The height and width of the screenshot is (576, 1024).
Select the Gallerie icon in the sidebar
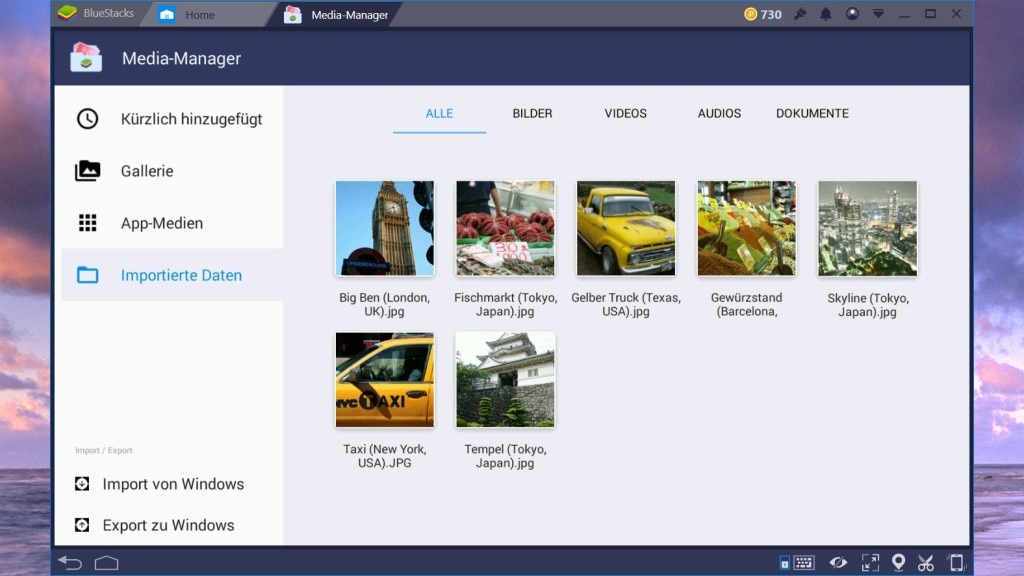(x=87, y=171)
